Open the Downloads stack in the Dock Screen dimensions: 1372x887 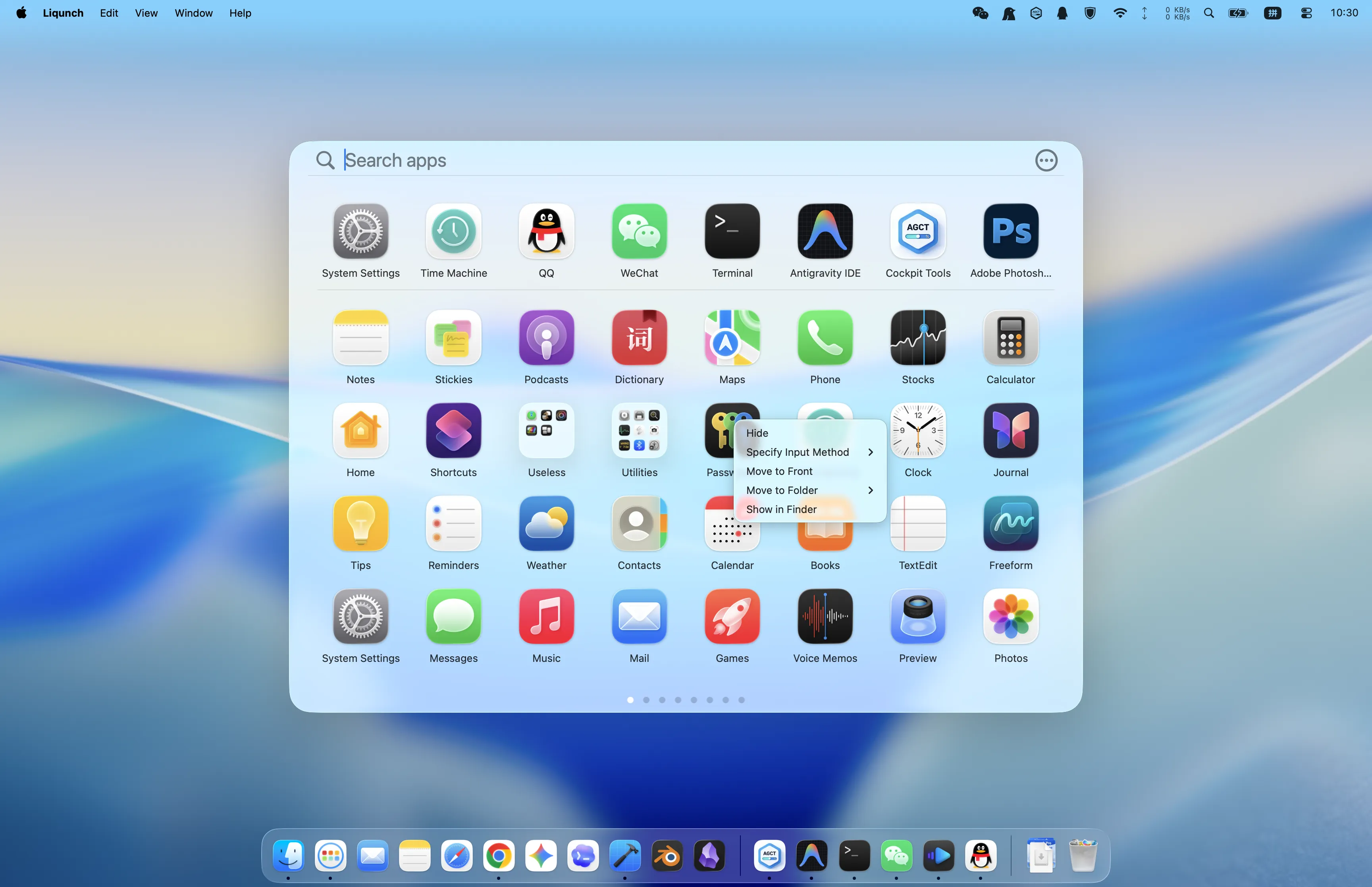click(x=1041, y=856)
